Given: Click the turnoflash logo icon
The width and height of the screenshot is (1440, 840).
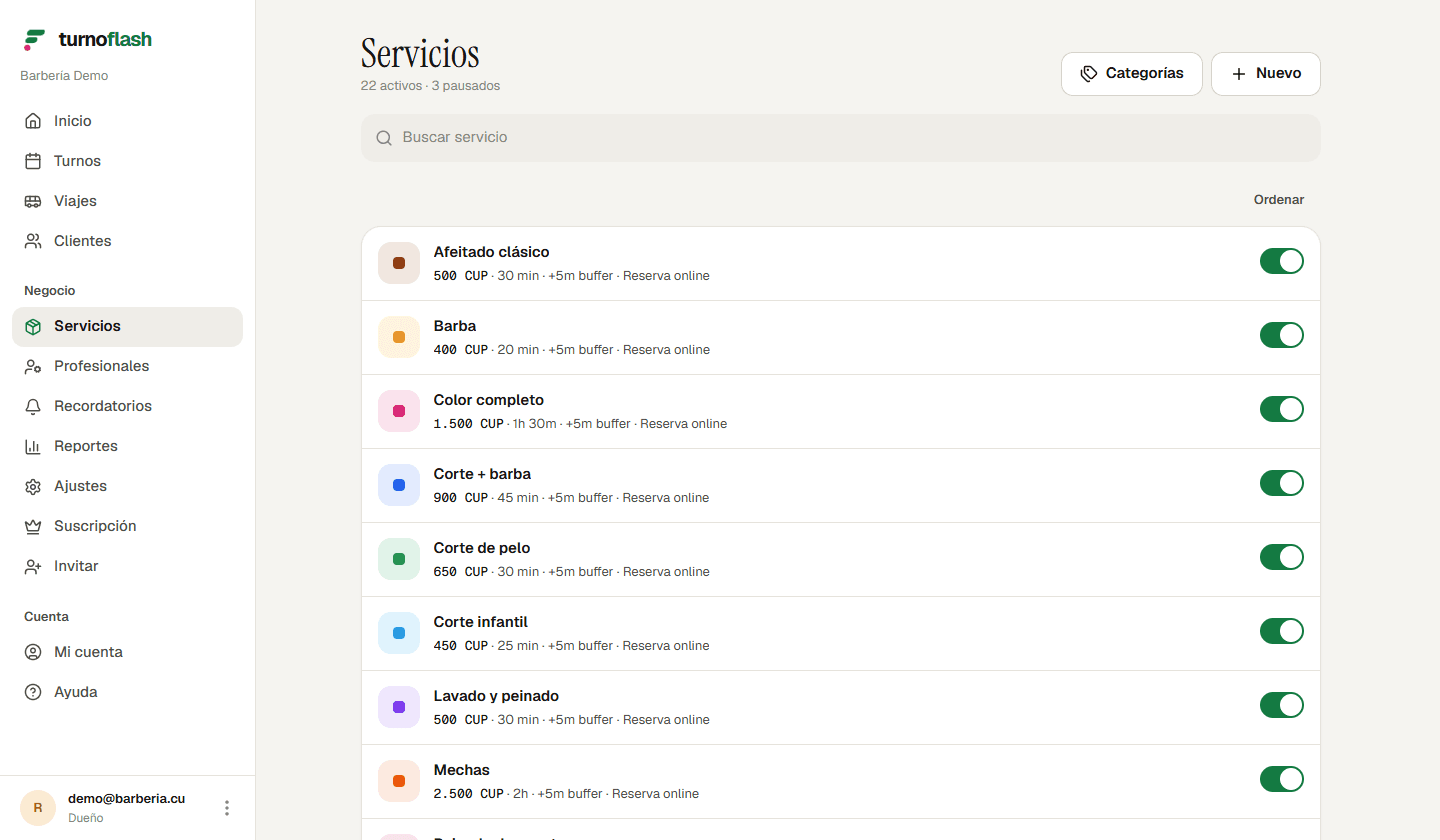Looking at the screenshot, I should pos(35,40).
